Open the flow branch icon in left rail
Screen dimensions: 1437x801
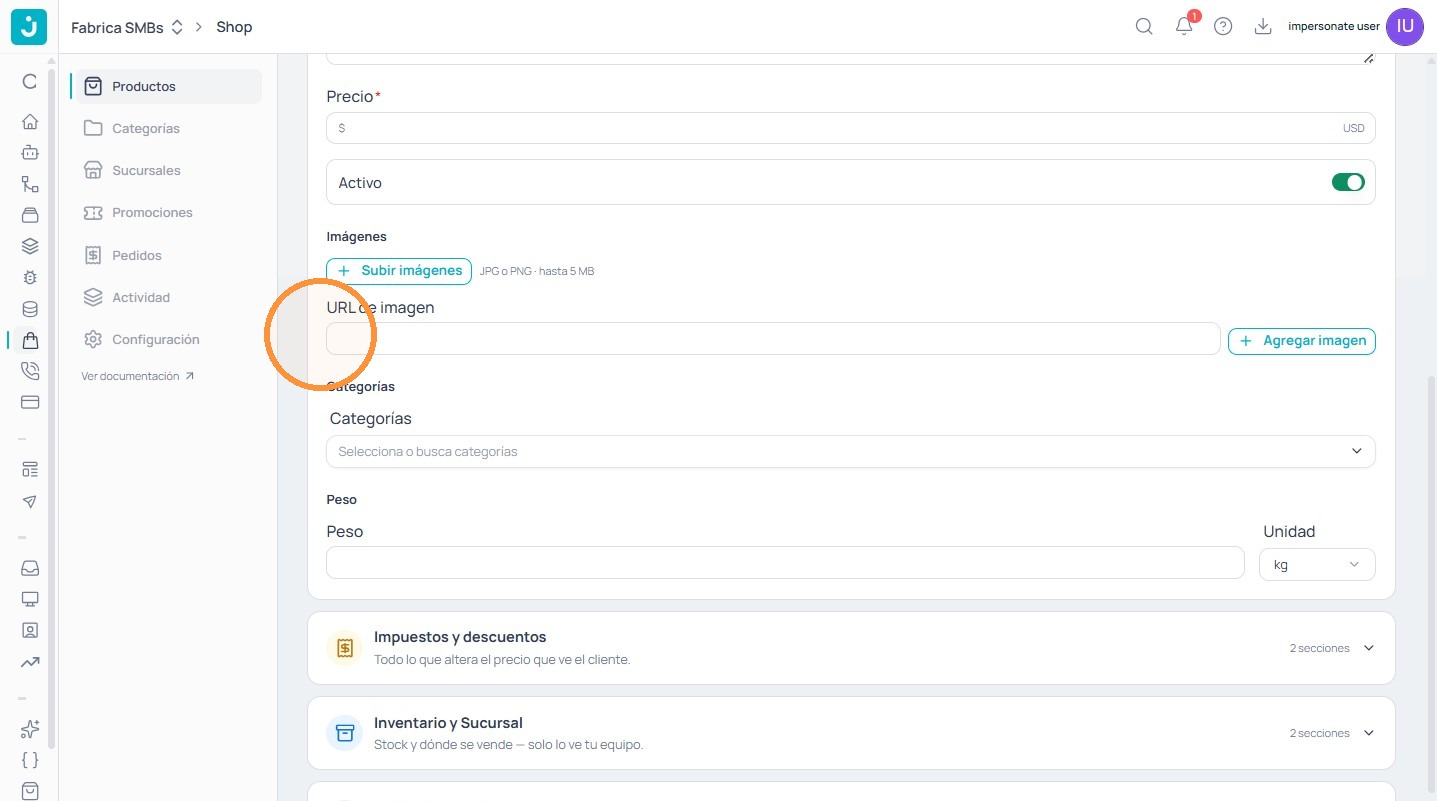pos(30,184)
